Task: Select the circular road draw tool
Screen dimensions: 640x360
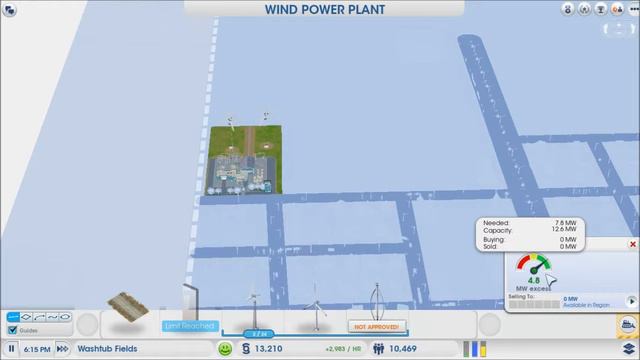Action: [x=65, y=317]
